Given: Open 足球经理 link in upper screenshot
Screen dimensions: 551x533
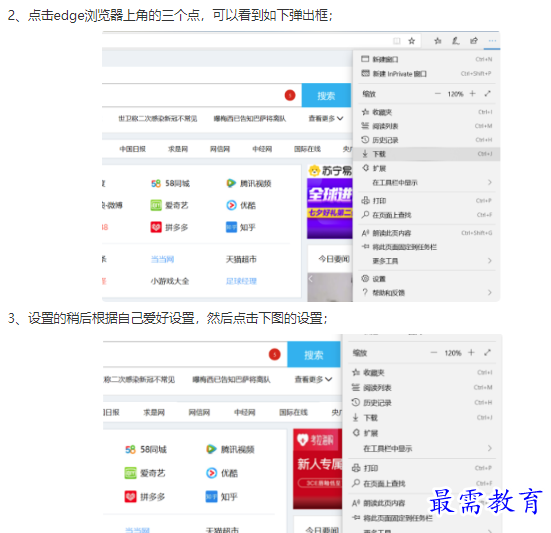Looking at the screenshot, I should tap(241, 281).
